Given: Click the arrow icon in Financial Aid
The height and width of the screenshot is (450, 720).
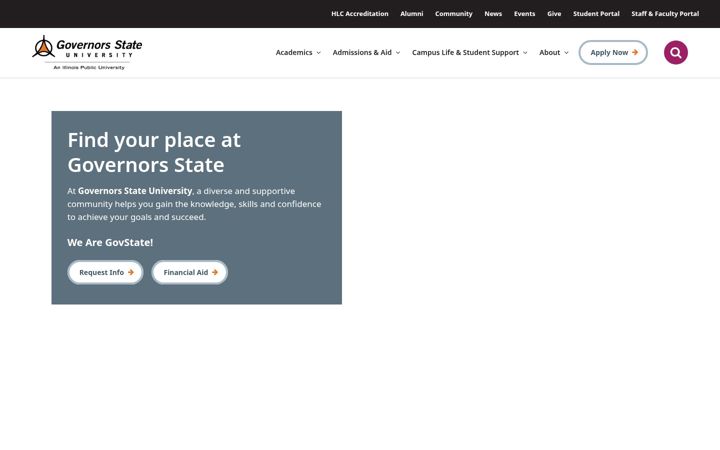Looking at the screenshot, I should coord(215,272).
